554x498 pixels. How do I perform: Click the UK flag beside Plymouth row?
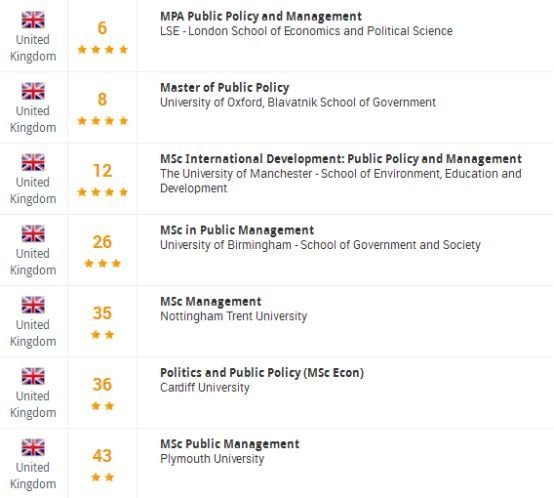coord(33,447)
